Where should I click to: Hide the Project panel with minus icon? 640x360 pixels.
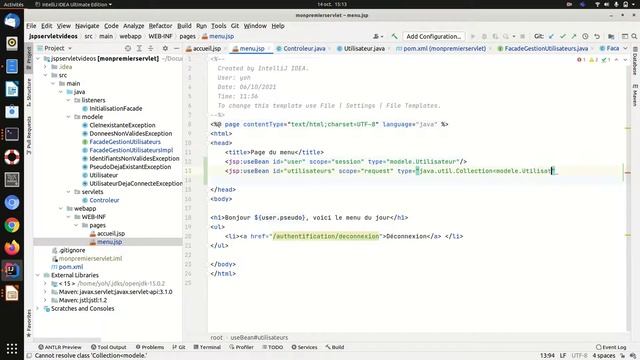tap(176, 48)
